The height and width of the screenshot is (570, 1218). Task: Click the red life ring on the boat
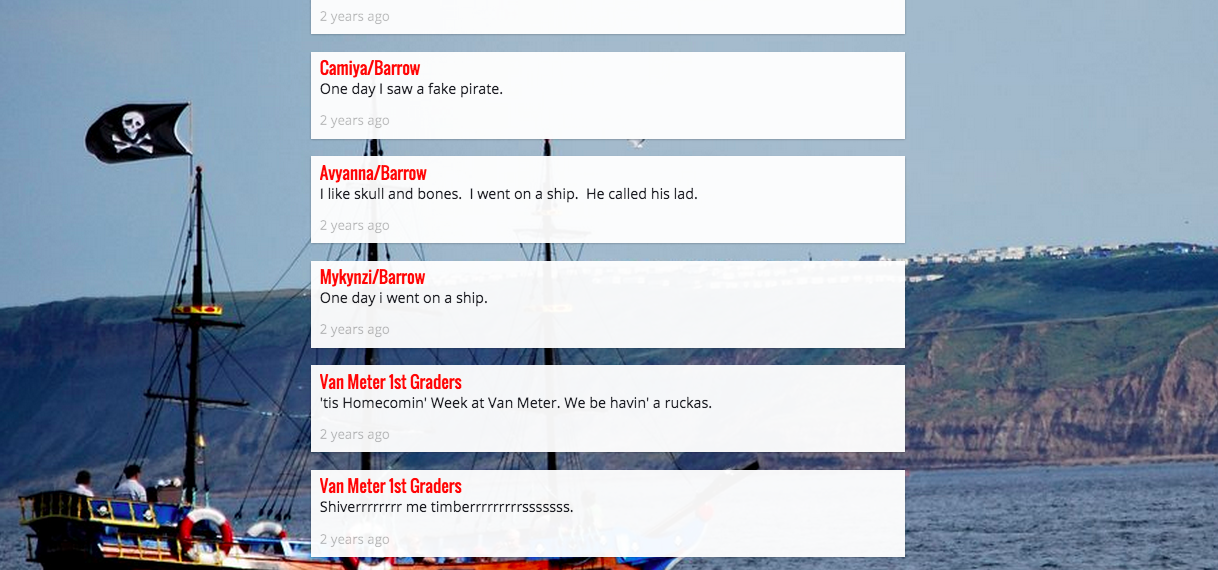point(206,530)
